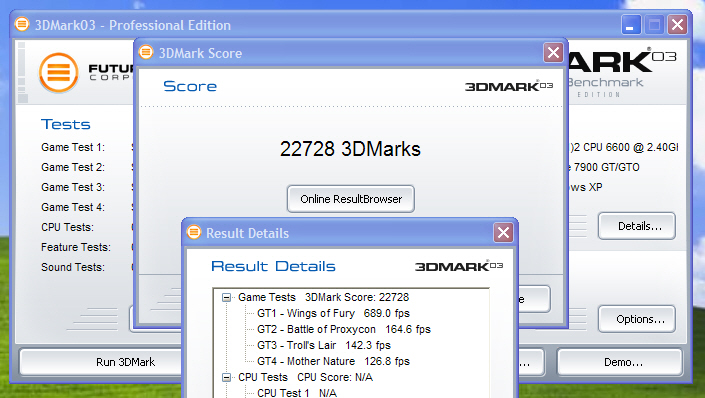This screenshot has height=398, width=705.
Task: Click the 3DMark Score dialog orange icon
Action: 146,53
